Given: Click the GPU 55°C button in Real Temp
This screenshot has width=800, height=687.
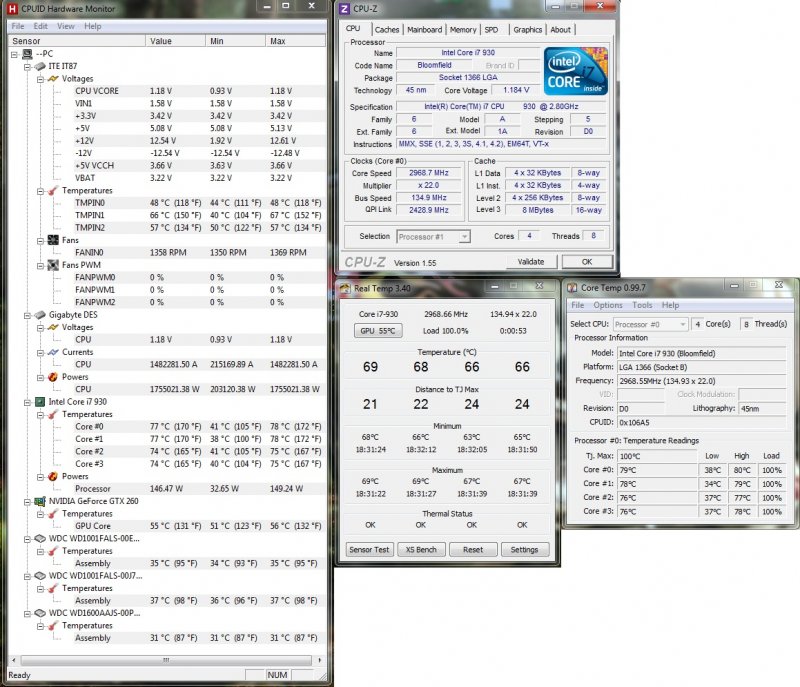Looking at the screenshot, I should pyautogui.click(x=378, y=330).
